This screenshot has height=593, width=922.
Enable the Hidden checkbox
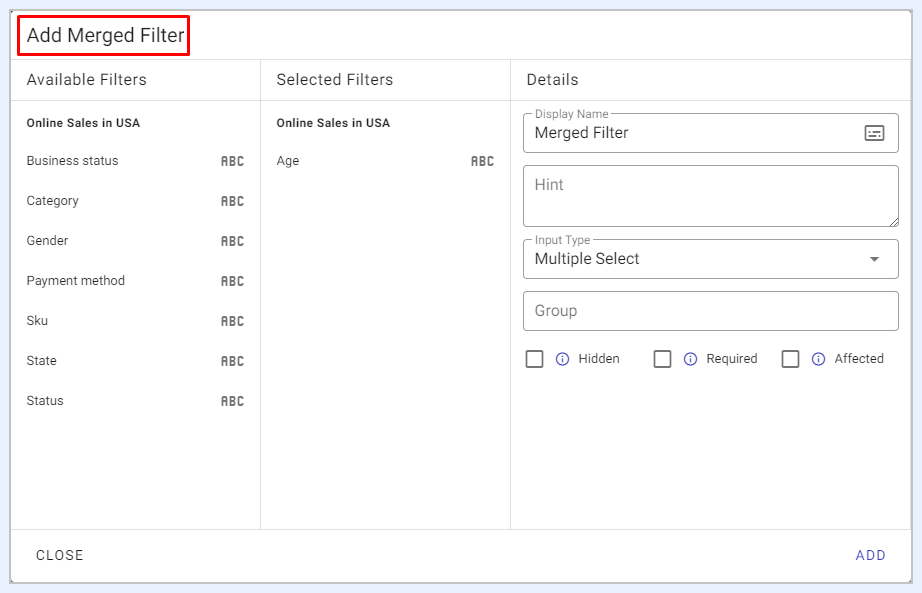coord(535,359)
